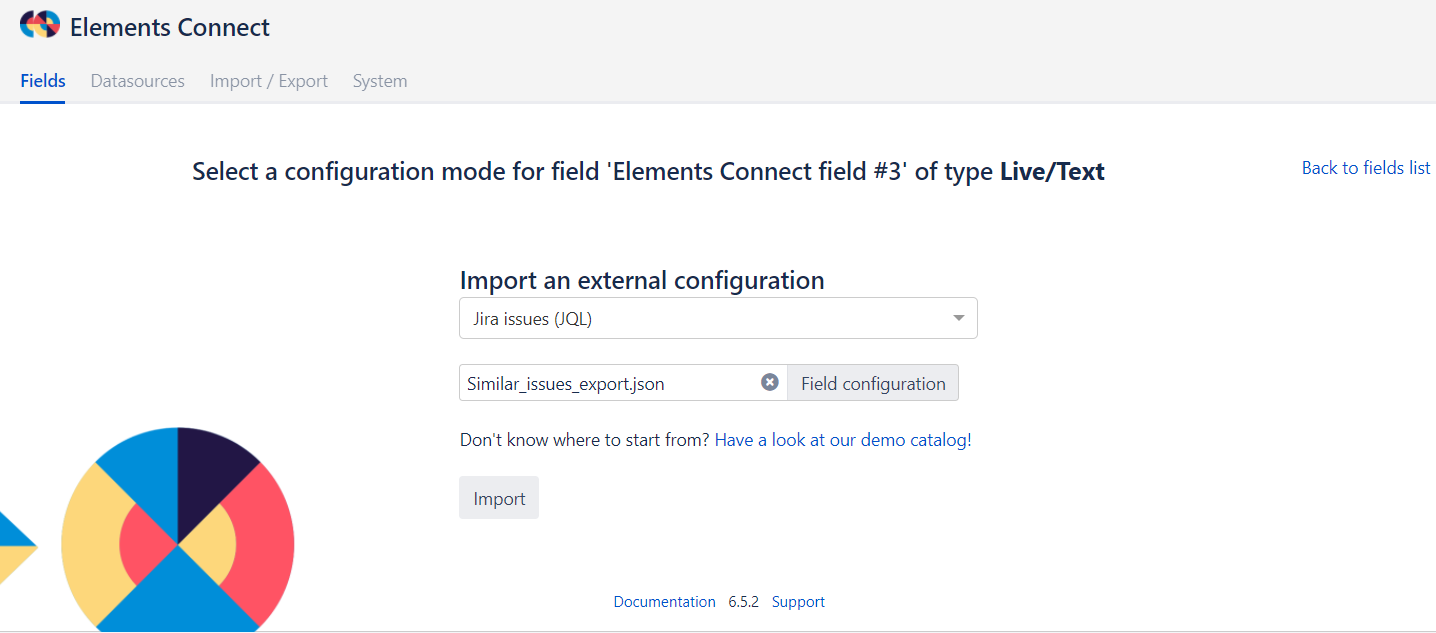The width and height of the screenshot is (1436, 633).
Task: Switch to the Fields tab
Action: tap(43, 81)
